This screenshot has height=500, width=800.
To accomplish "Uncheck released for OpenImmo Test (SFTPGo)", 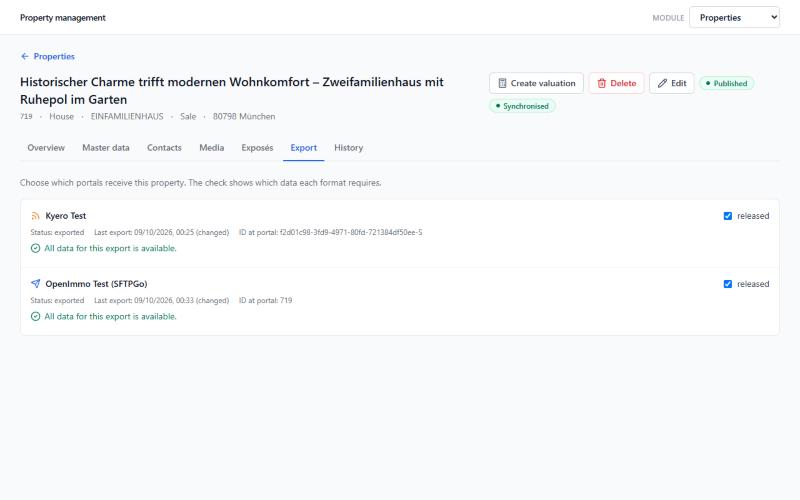I will point(728,284).
